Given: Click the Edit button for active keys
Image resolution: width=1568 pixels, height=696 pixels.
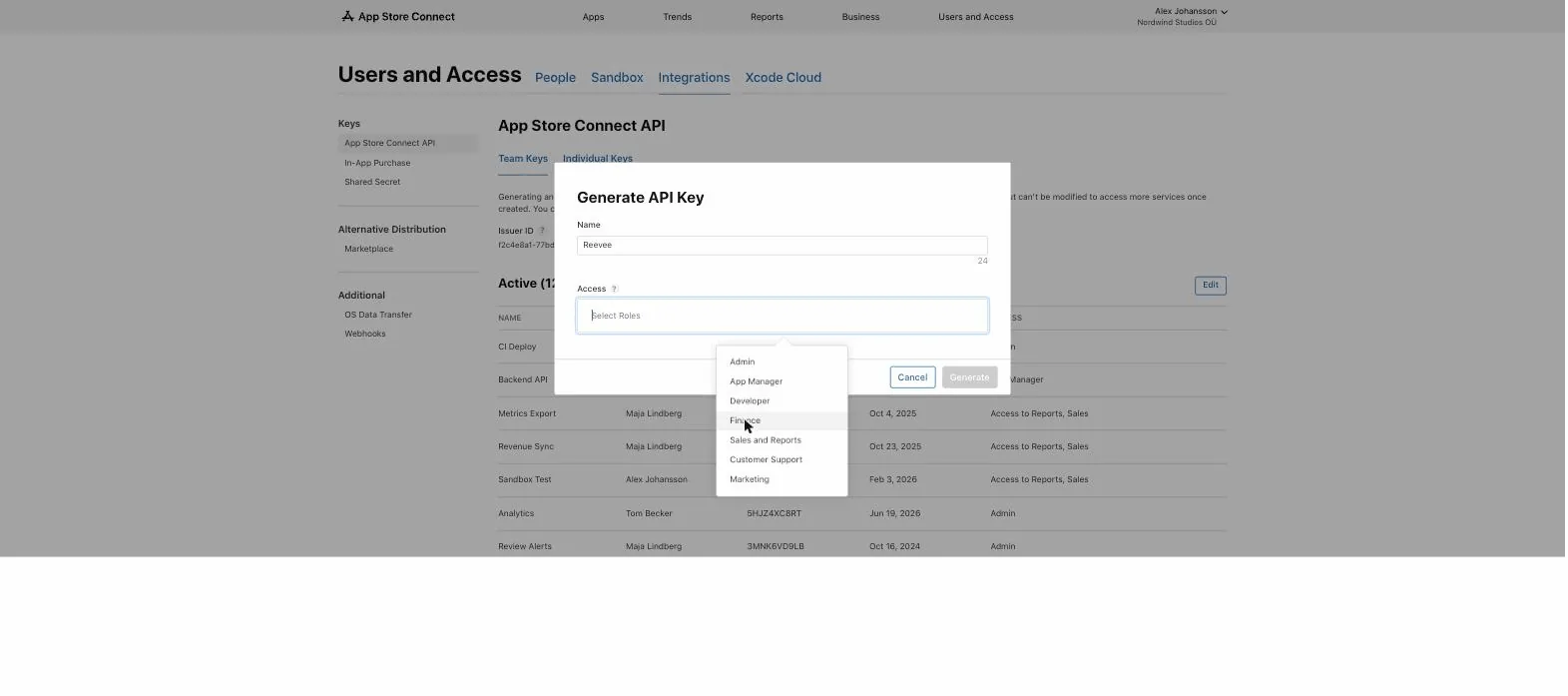Looking at the screenshot, I should point(1210,286).
